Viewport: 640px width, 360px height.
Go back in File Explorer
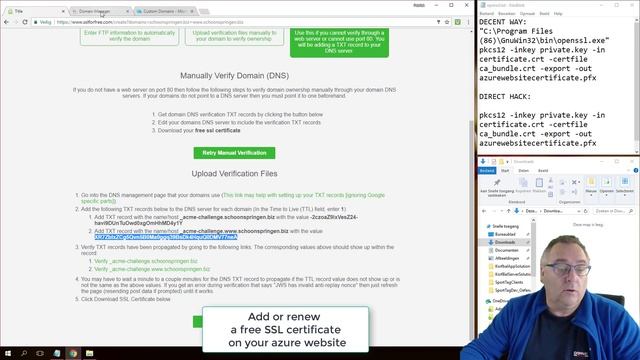click(x=484, y=211)
